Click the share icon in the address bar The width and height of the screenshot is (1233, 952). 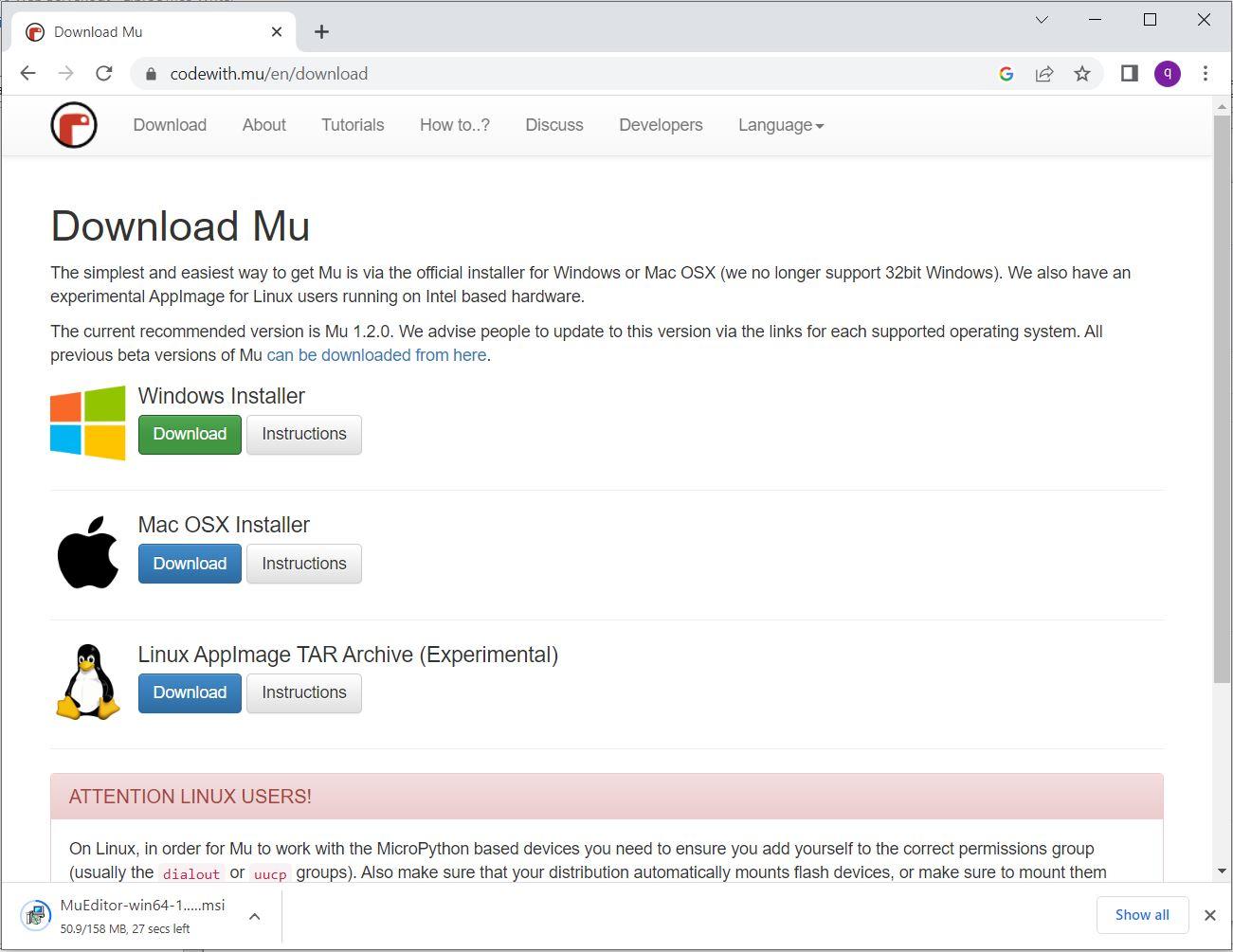point(1044,73)
